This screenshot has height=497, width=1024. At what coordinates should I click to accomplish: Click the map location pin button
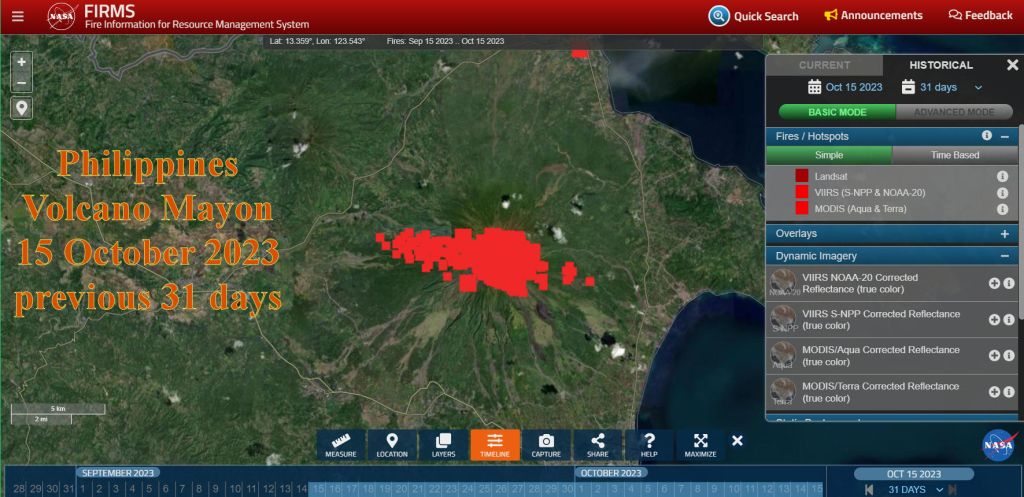point(22,108)
